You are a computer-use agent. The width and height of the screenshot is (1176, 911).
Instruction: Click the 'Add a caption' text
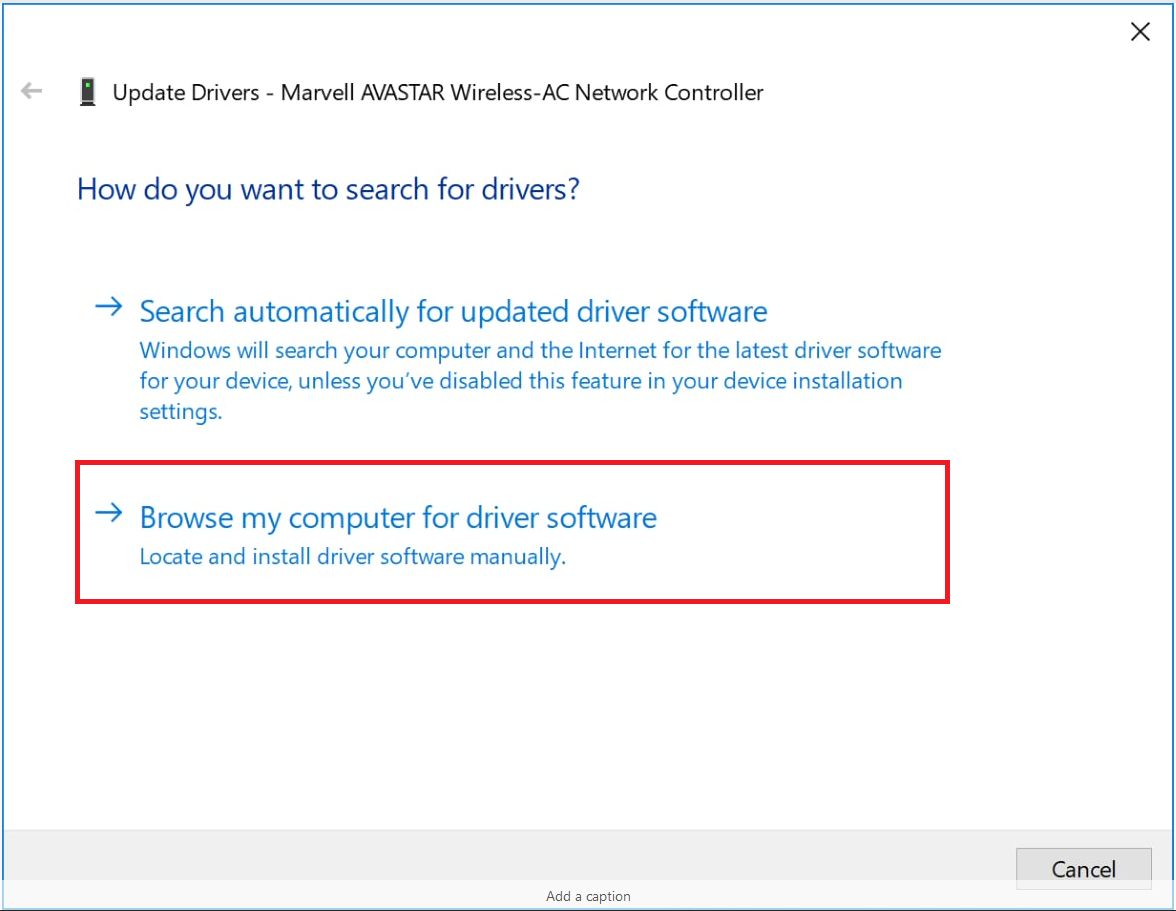tap(588, 896)
